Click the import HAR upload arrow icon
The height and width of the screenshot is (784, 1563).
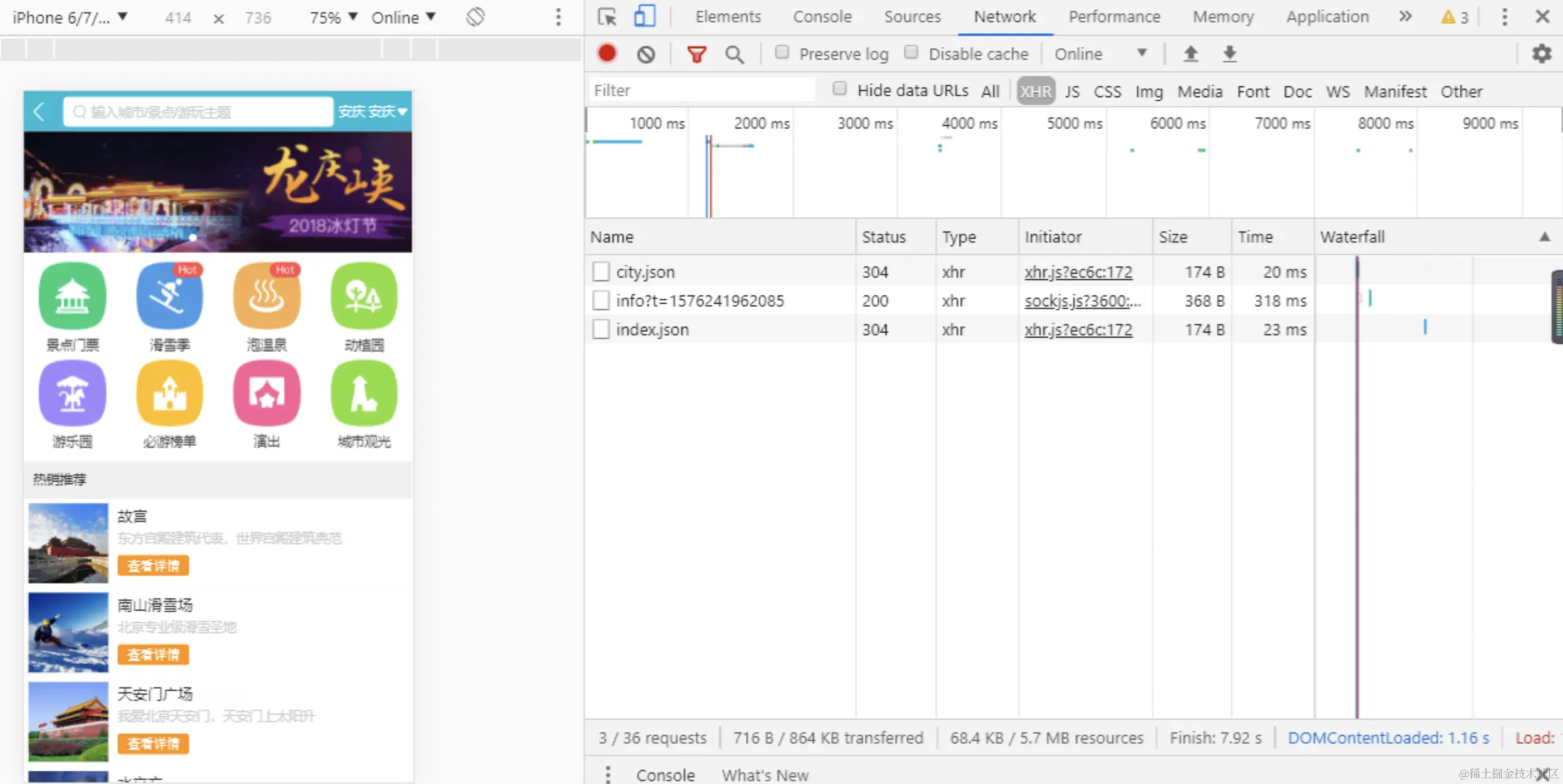1190,54
